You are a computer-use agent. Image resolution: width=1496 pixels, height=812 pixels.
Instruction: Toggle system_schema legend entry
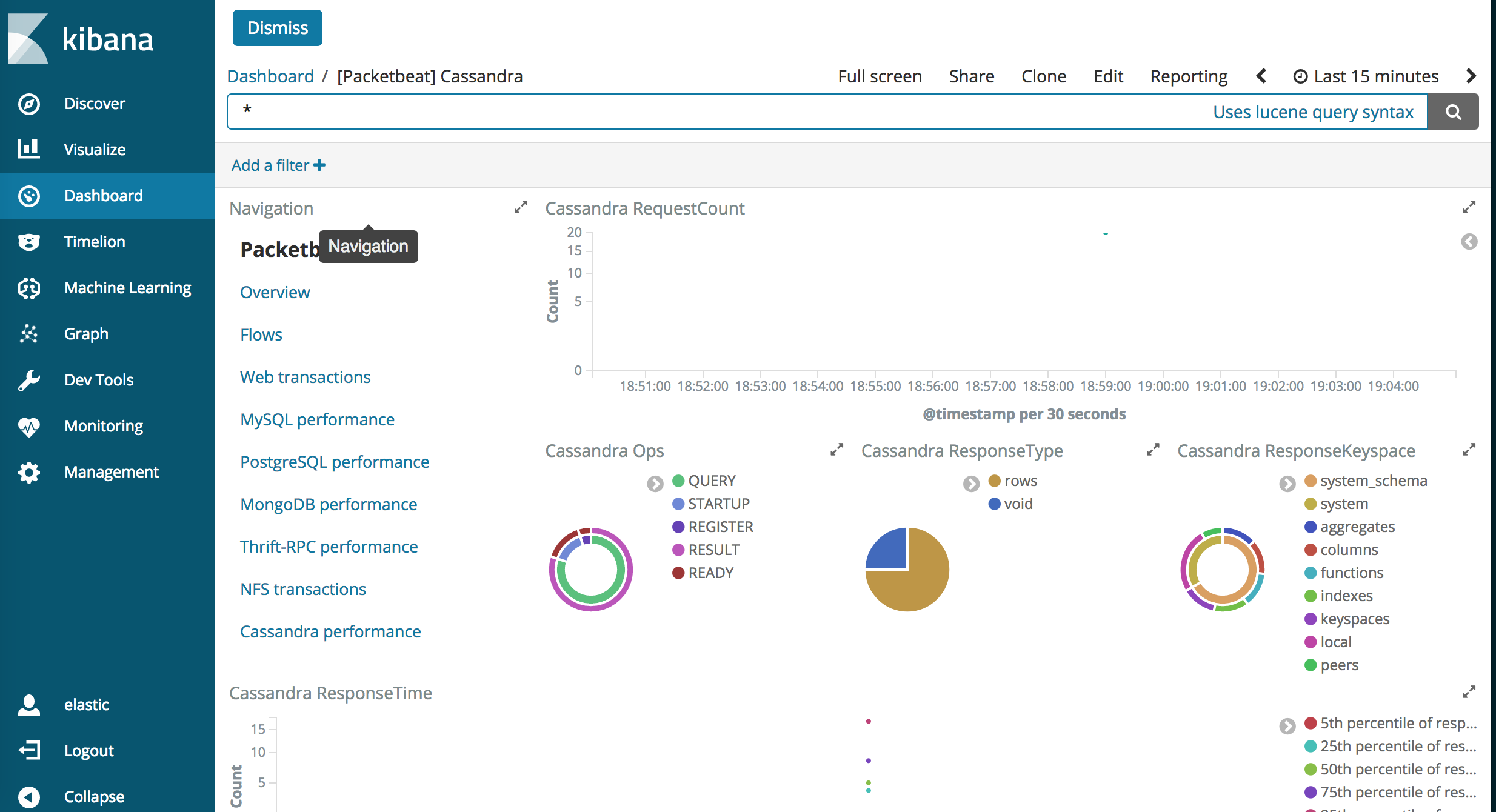(1366, 481)
